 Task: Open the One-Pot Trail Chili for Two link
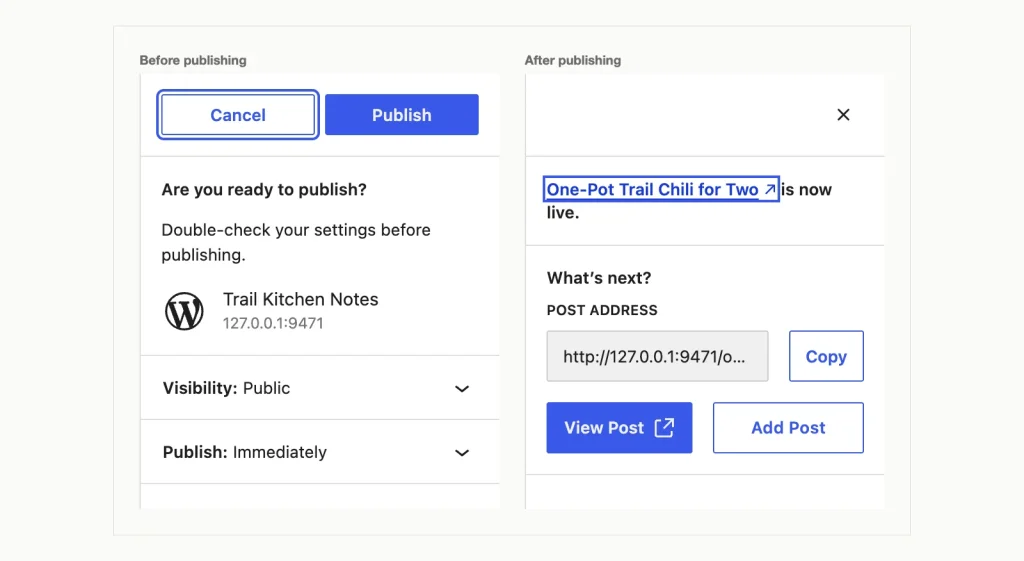[661, 189]
